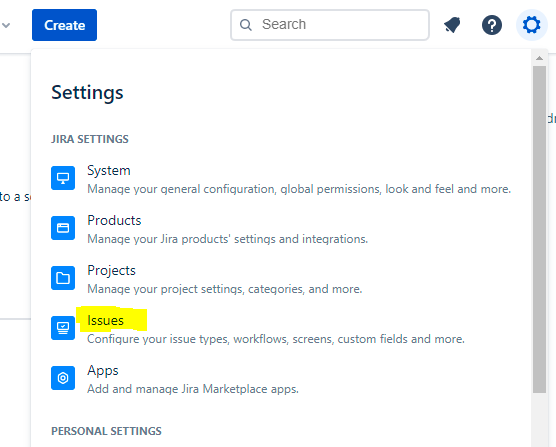Click the blue Create button

pos(64,25)
